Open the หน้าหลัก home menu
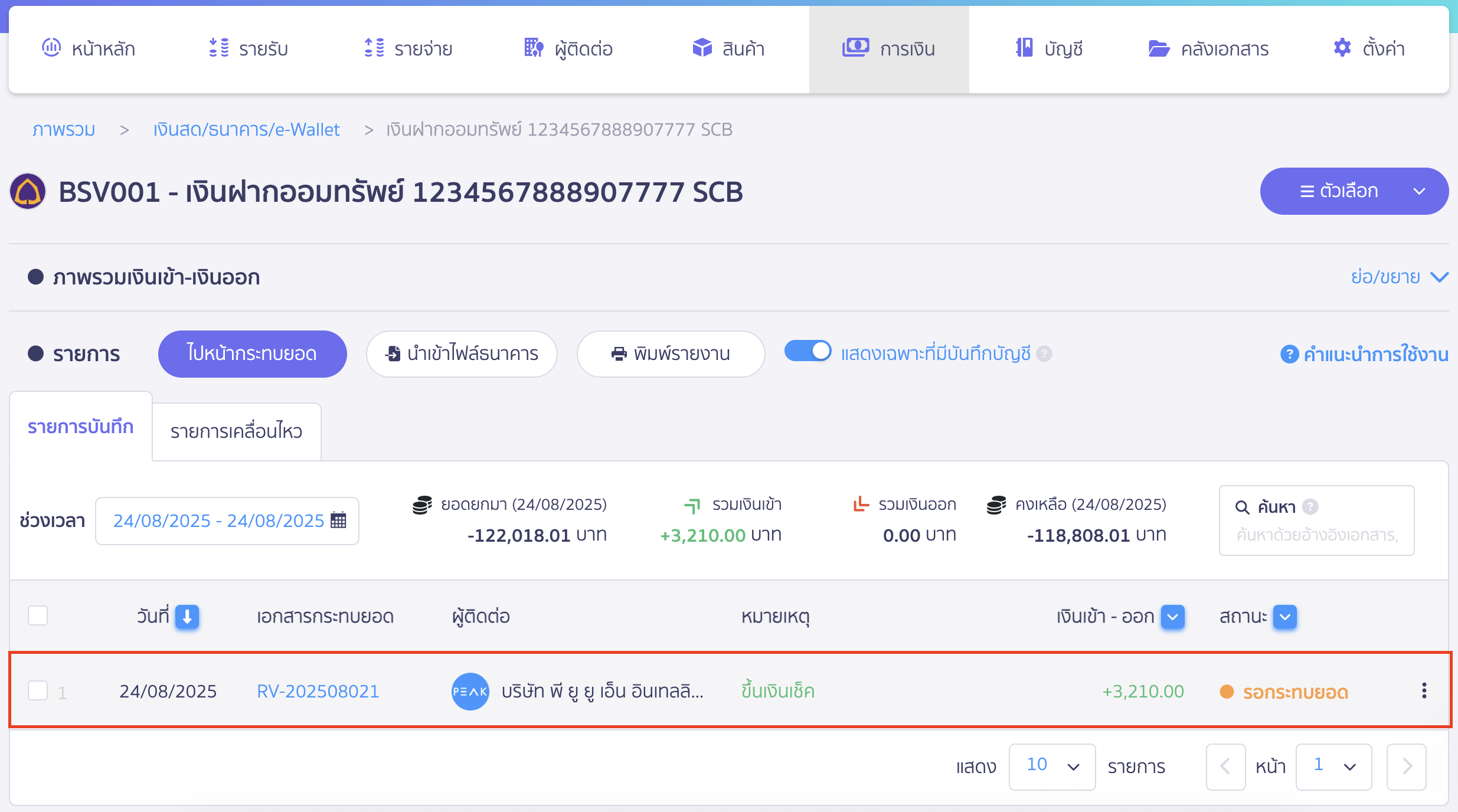The height and width of the screenshot is (812, 1458). click(x=89, y=48)
